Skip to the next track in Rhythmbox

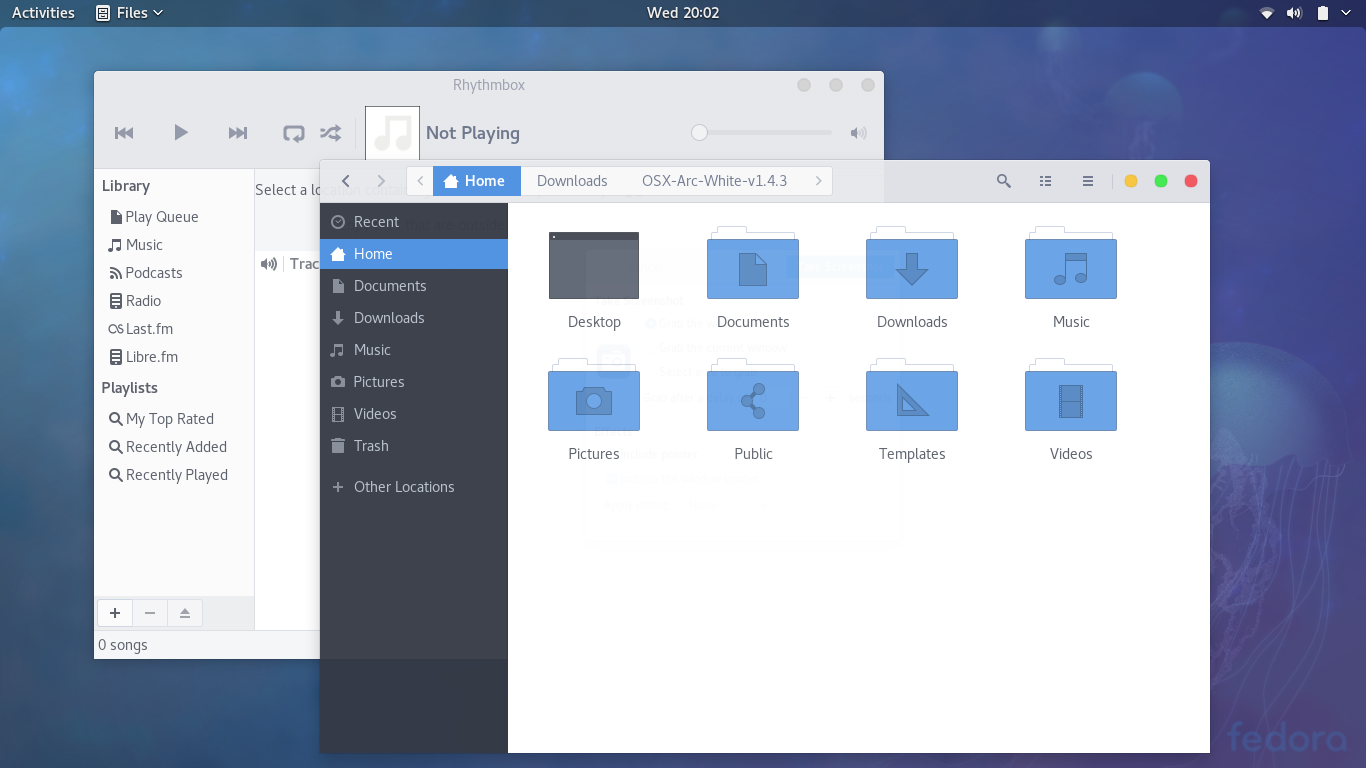(238, 133)
